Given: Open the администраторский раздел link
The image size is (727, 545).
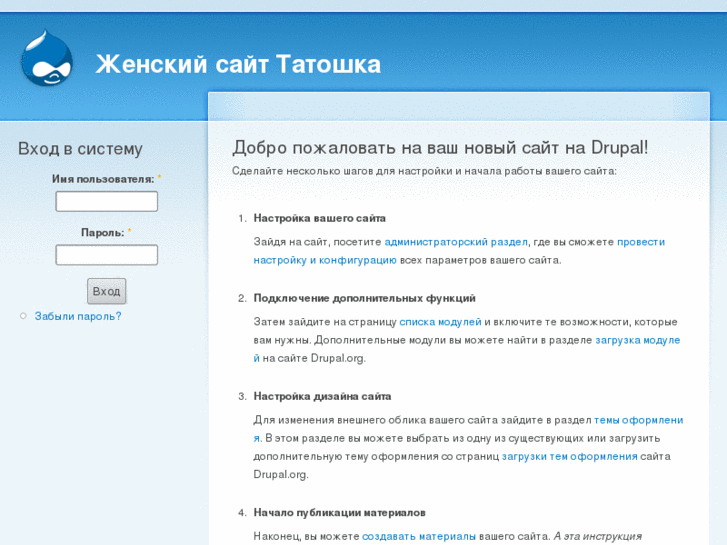Looking at the screenshot, I should [456, 242].
